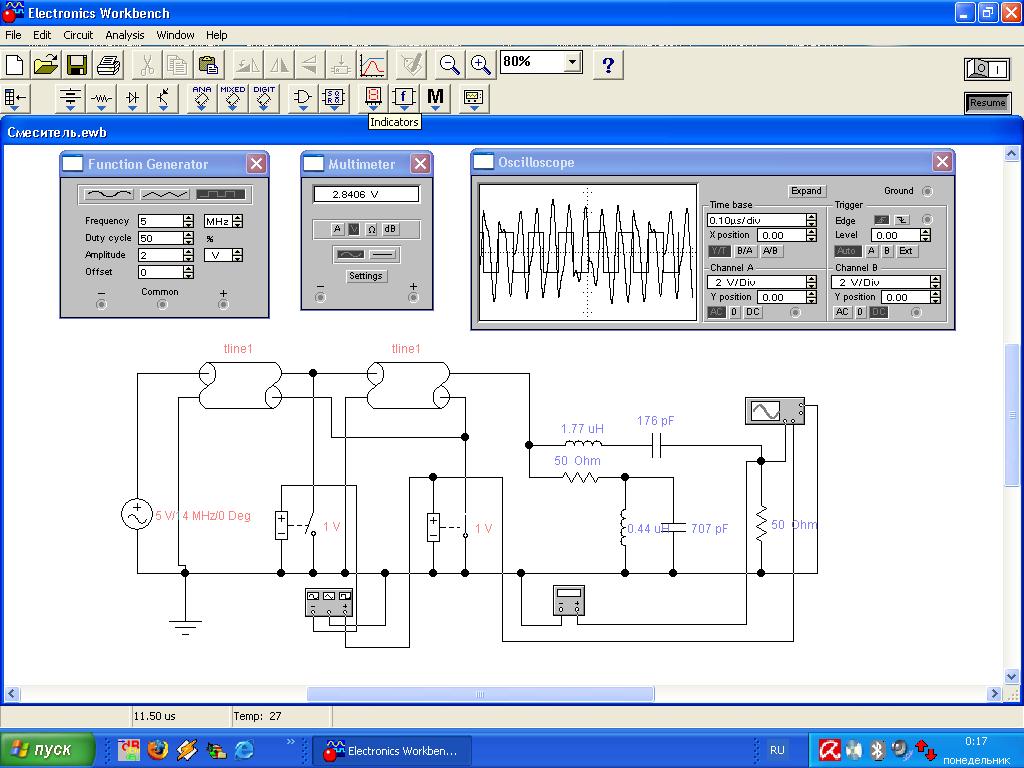Flip component vertically
1024x768 pixels.
click(x=310, y=65)
